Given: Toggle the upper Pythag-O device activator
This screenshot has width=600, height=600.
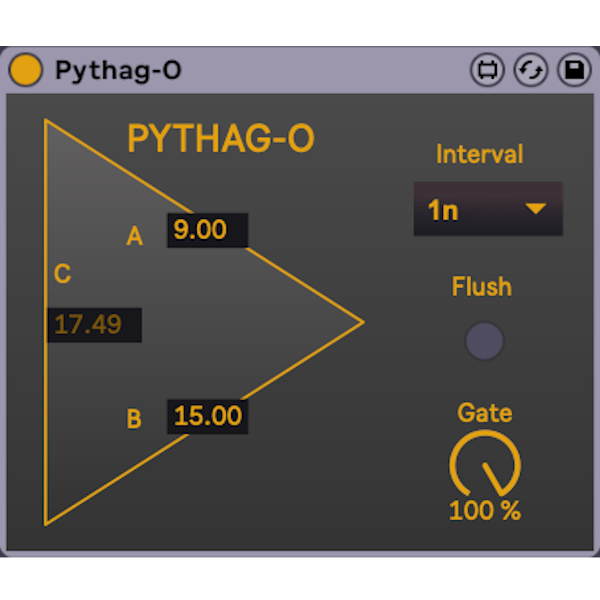Looking at the screenshot, I should click(25, 23).
